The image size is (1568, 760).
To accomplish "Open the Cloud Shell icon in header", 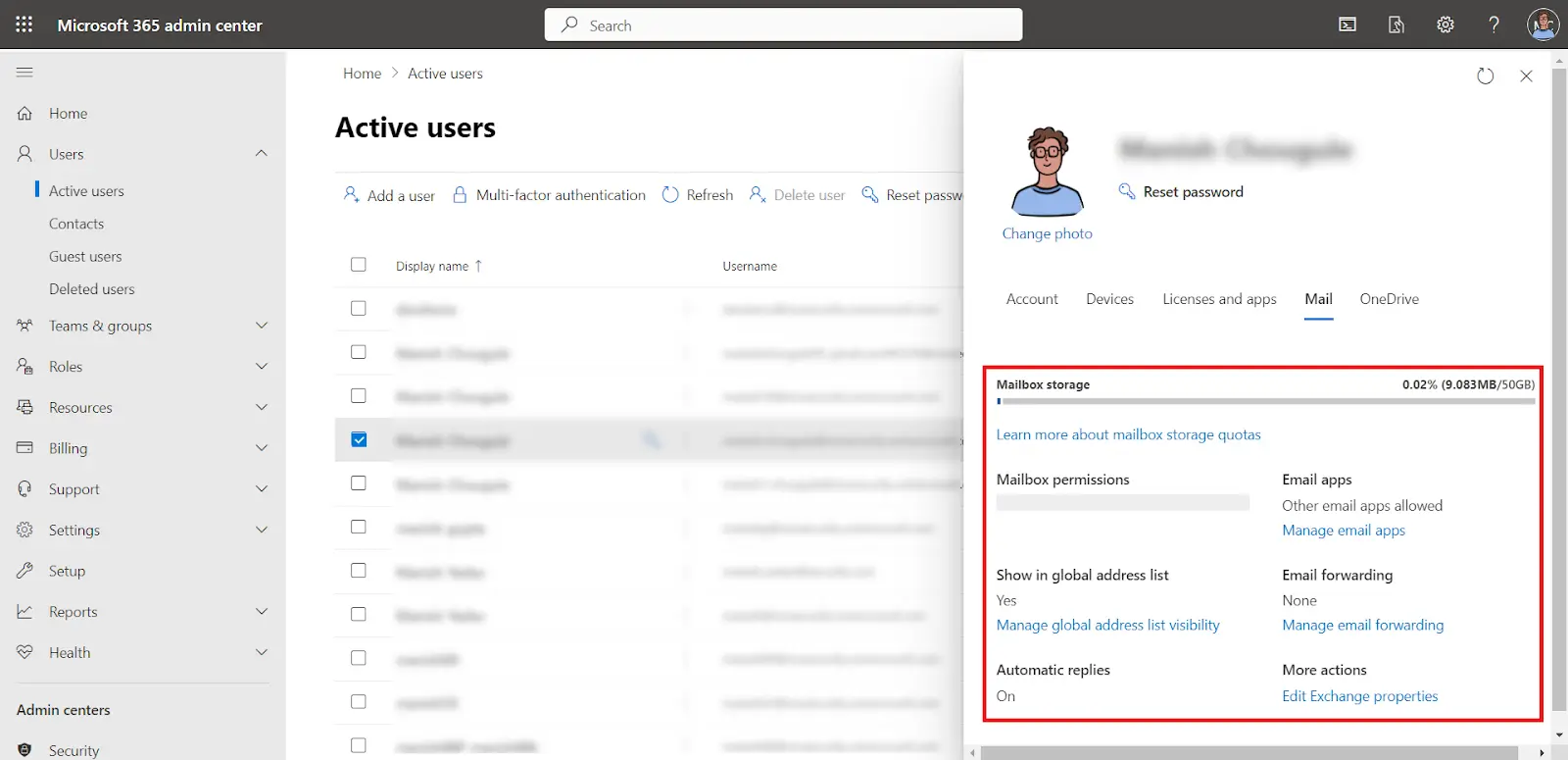I will (x=1347, y=25).
